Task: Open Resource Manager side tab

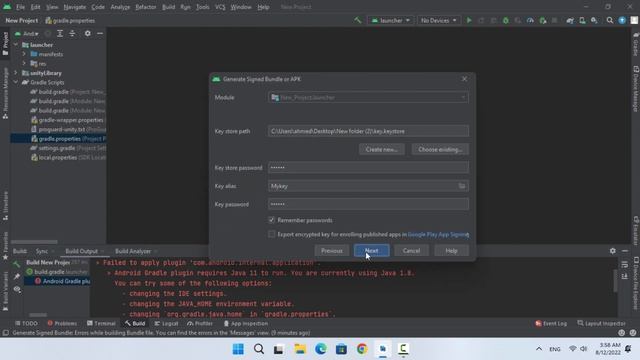Action: click(x=5, y=93)
